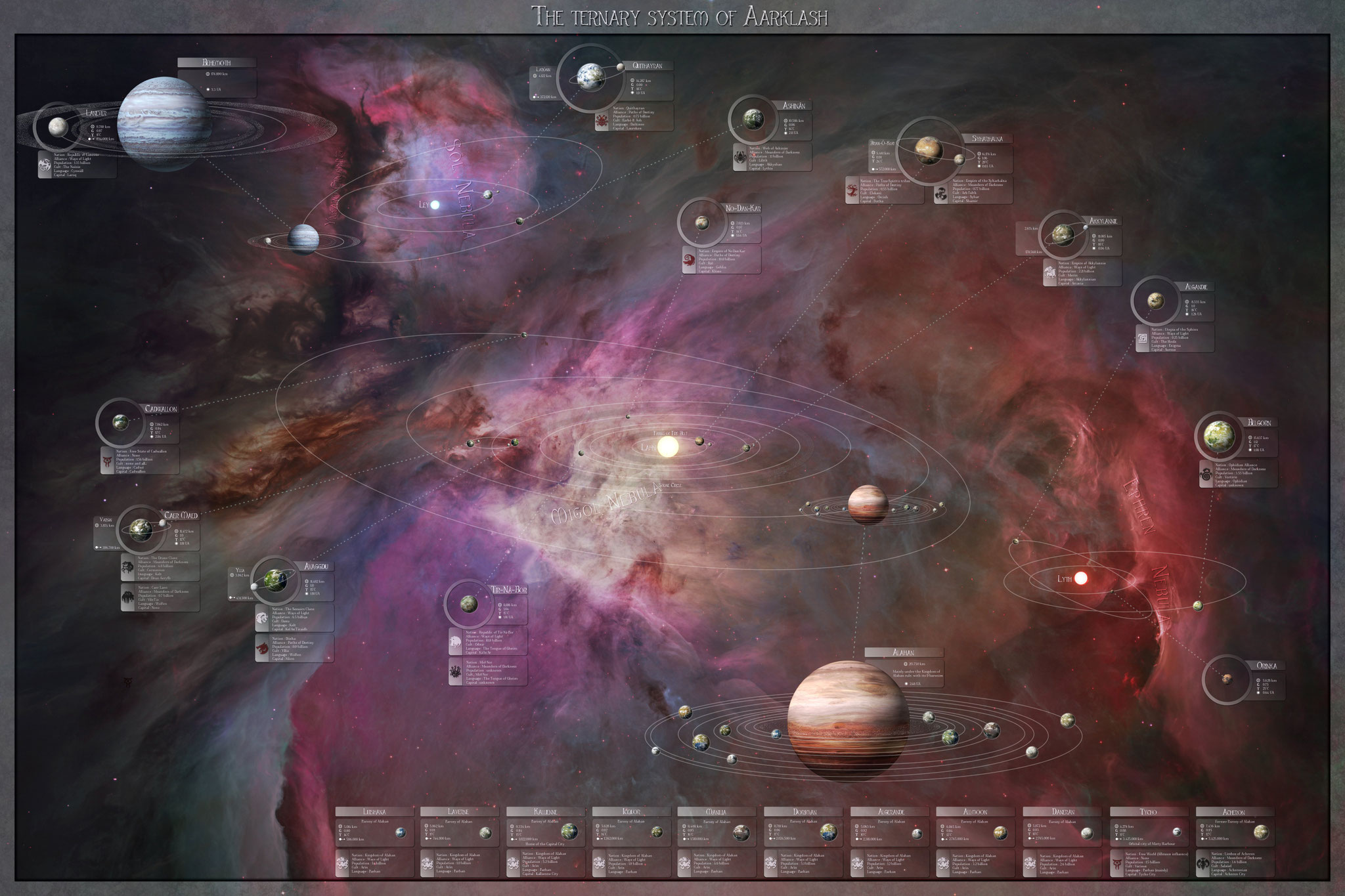
Task: Select the Tree-Spirit tribes crest on Bran-Ô-Kor
Action: [x=852, y=191]
